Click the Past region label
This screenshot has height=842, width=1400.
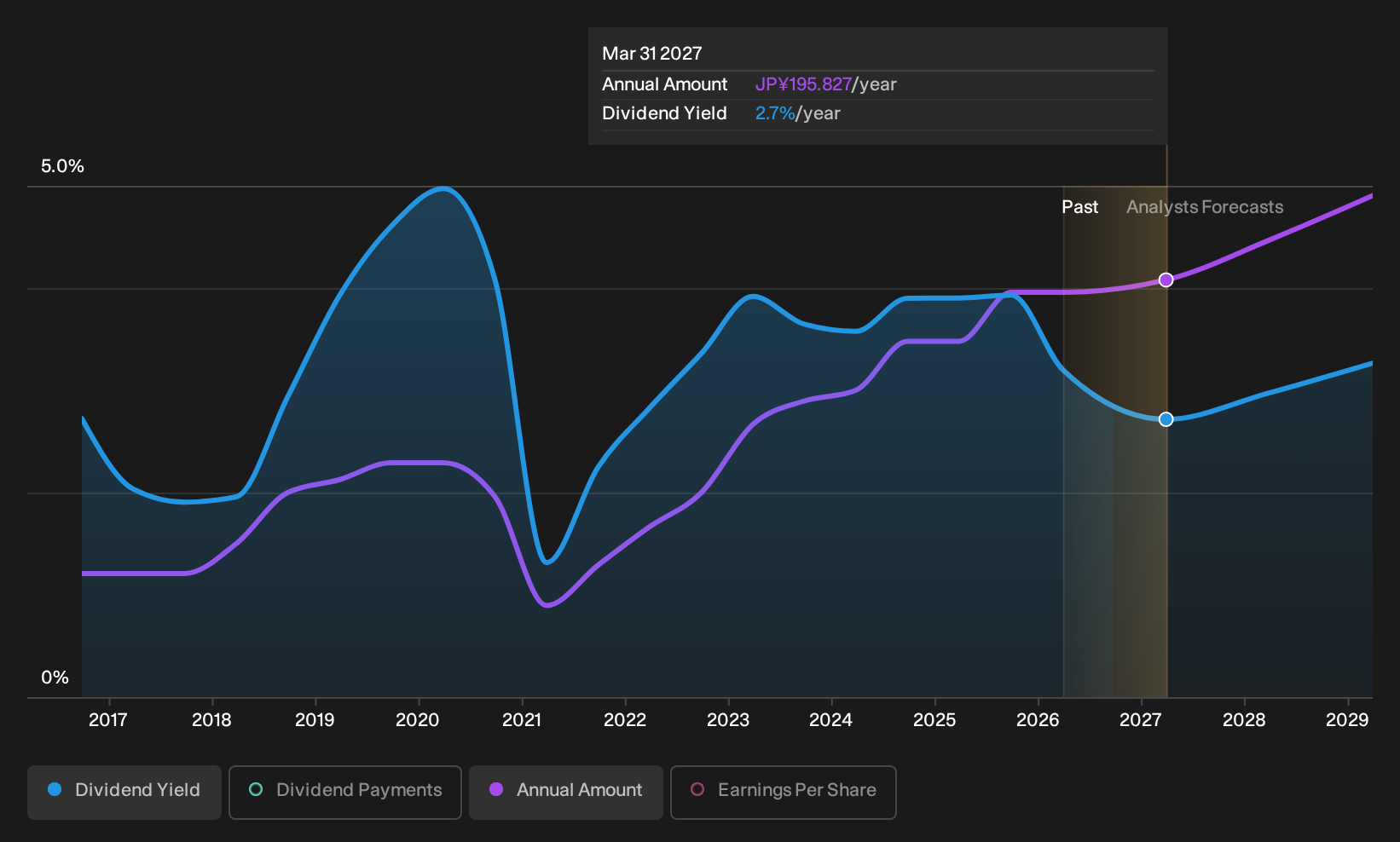1079,207
